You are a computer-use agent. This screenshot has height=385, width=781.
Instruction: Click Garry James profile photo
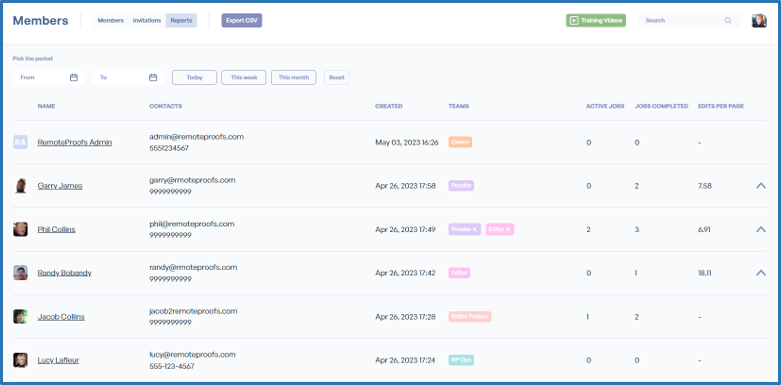20,186
